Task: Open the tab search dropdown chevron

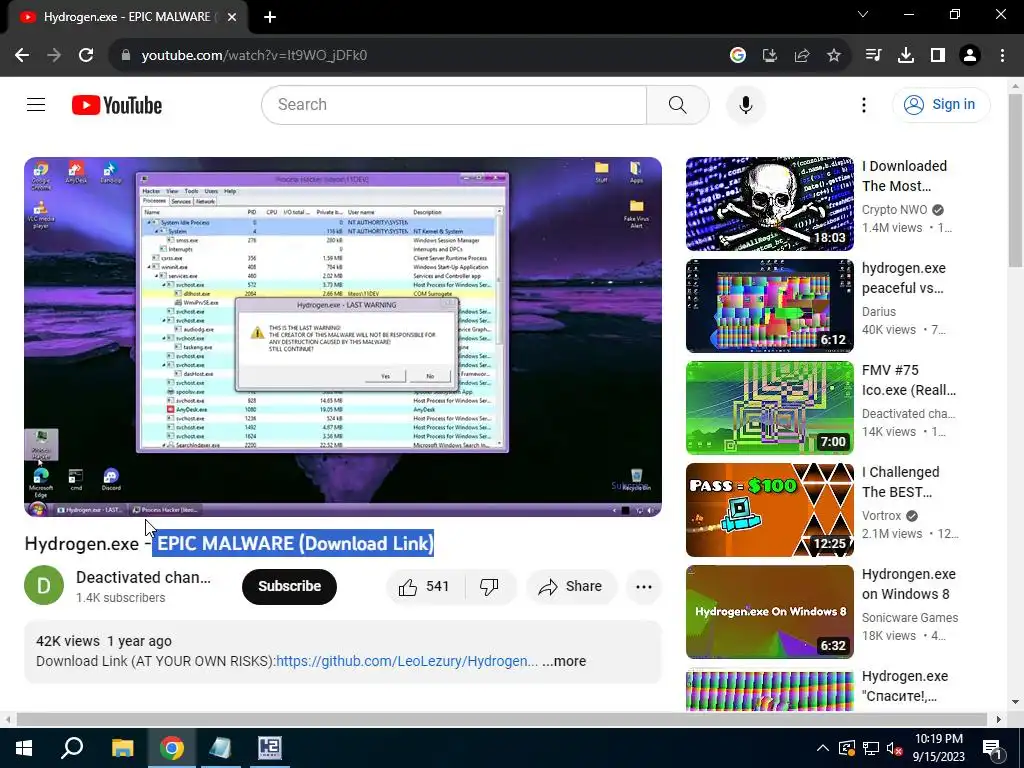Action: click(x=863, y=14)
